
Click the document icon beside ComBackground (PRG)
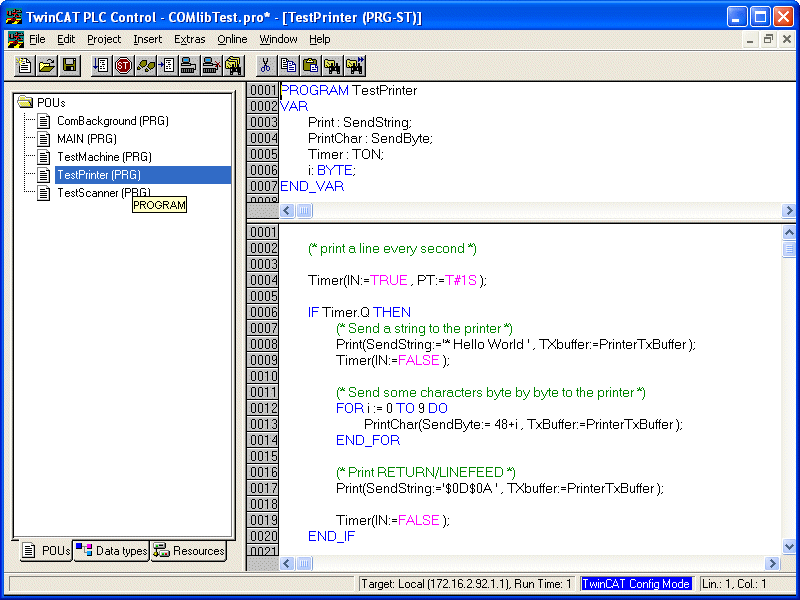click(x=44, y=121)
